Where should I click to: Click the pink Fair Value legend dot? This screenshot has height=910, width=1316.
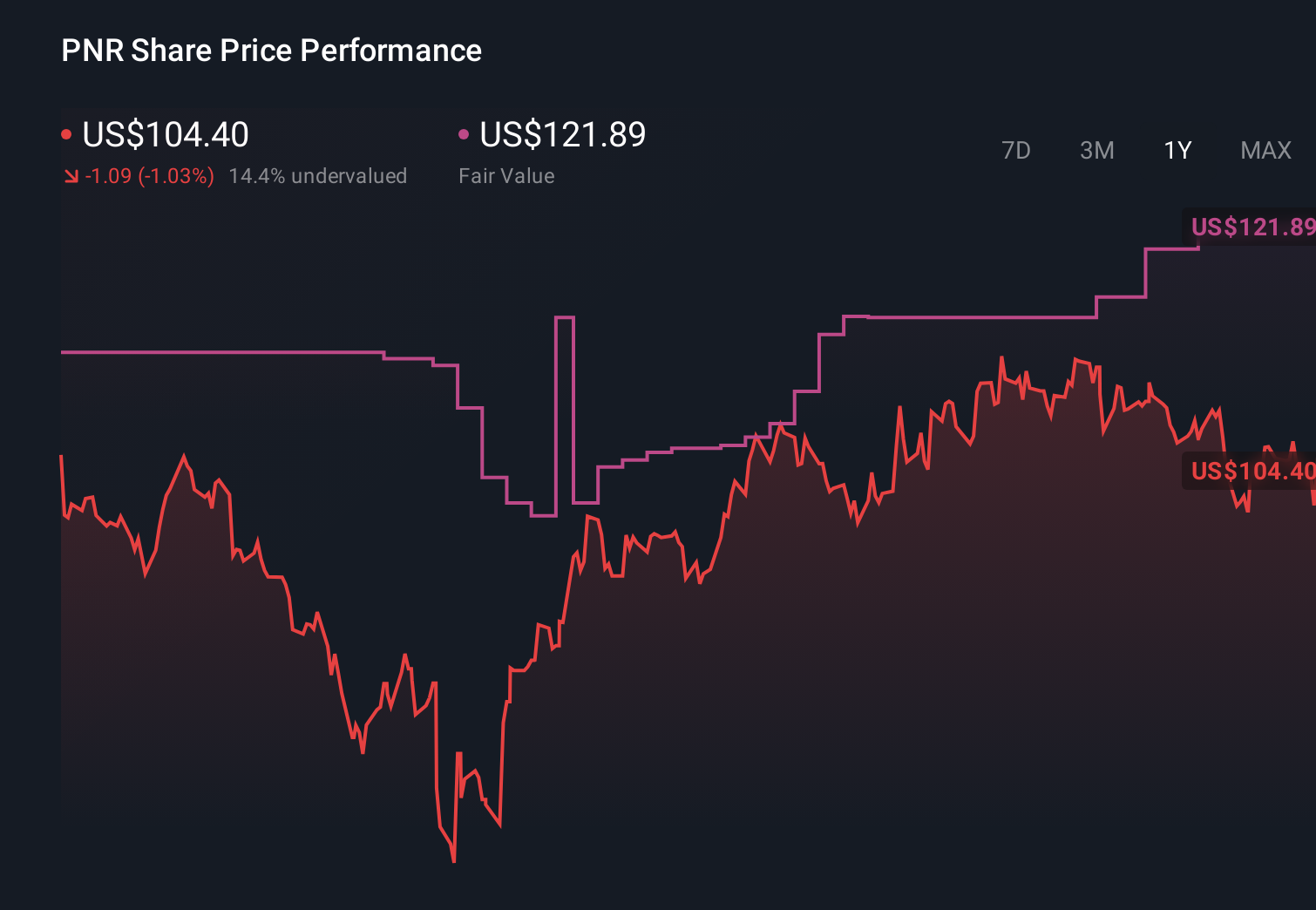[x=465, y=133]
